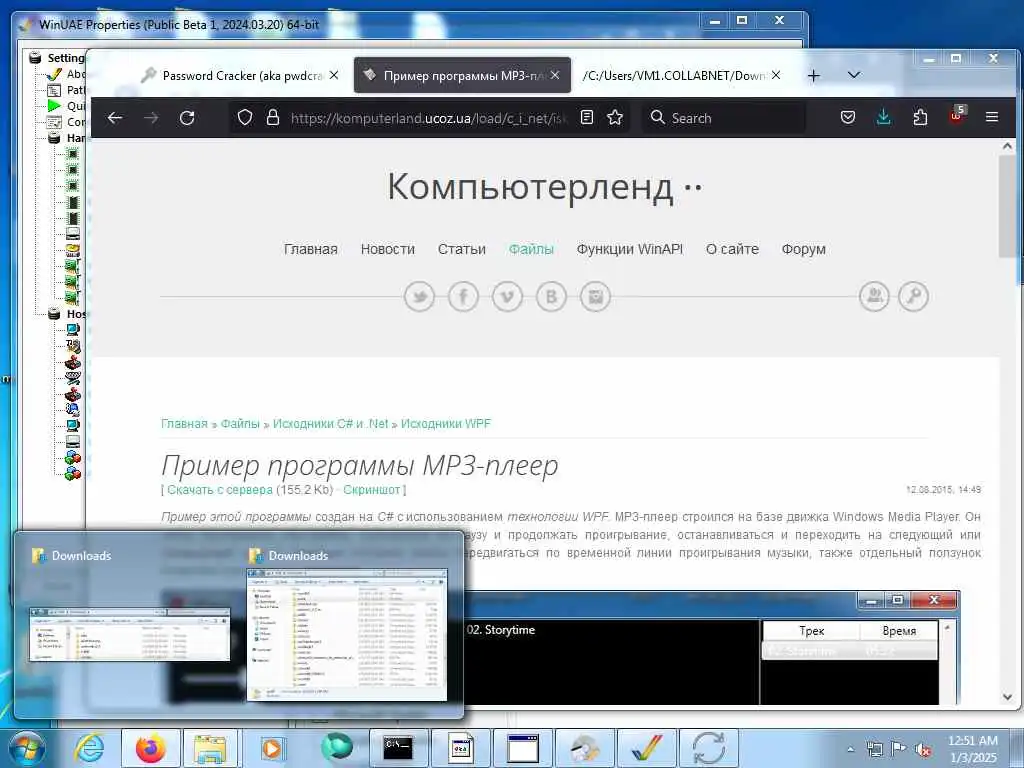This screenshot has height=768, width=1024.
Task: Click the Twitter social circle icon
Action: coord(419,296)
